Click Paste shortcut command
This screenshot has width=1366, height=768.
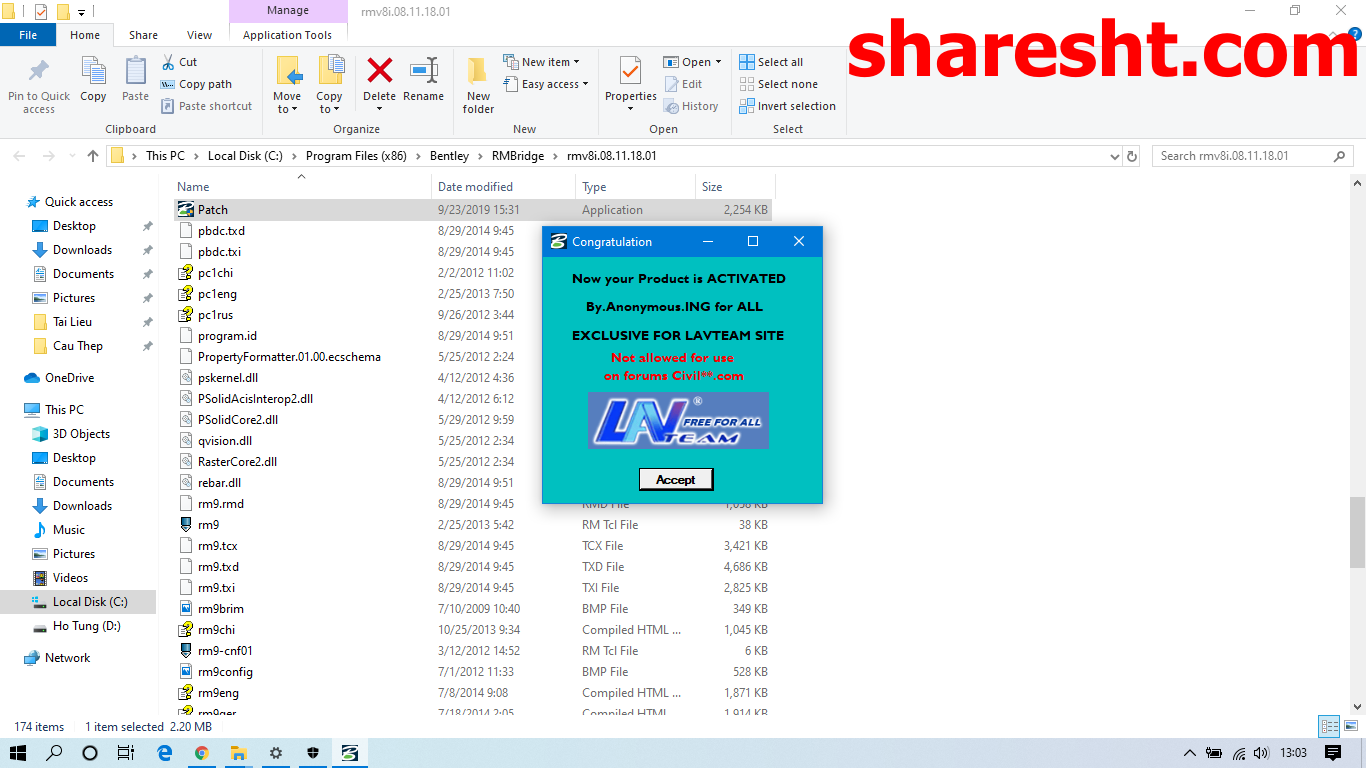pyautogui.click(x=206, y=106)
